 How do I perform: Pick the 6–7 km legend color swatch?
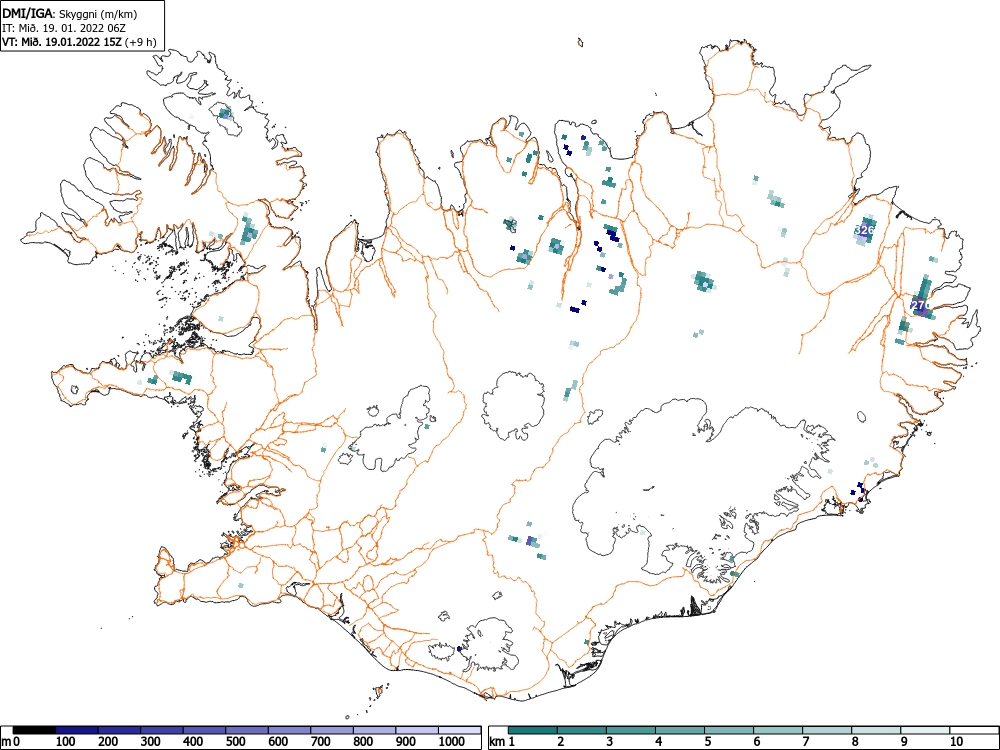pos(778,730)
